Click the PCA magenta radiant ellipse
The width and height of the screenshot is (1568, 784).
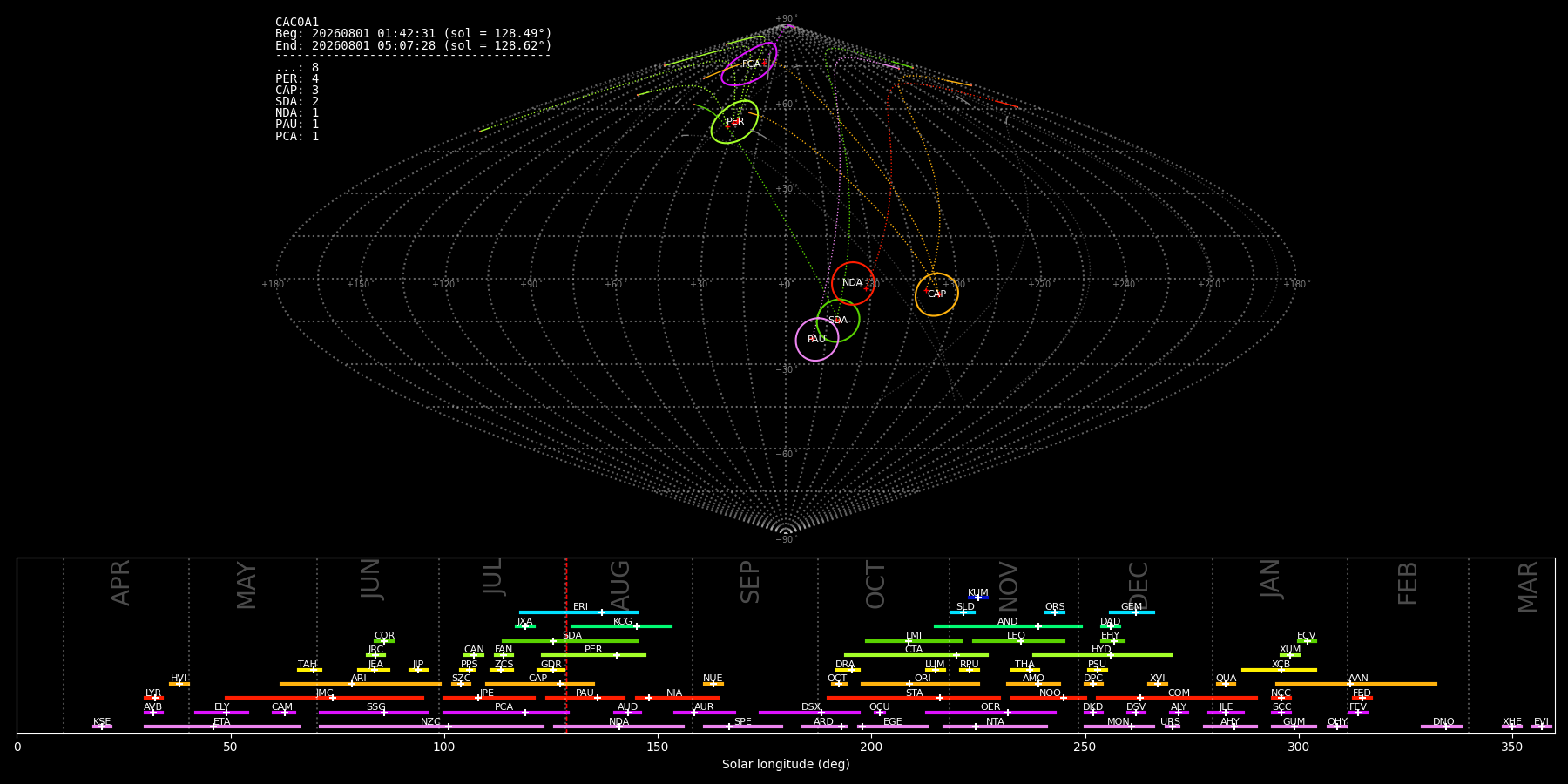(749, 64)
